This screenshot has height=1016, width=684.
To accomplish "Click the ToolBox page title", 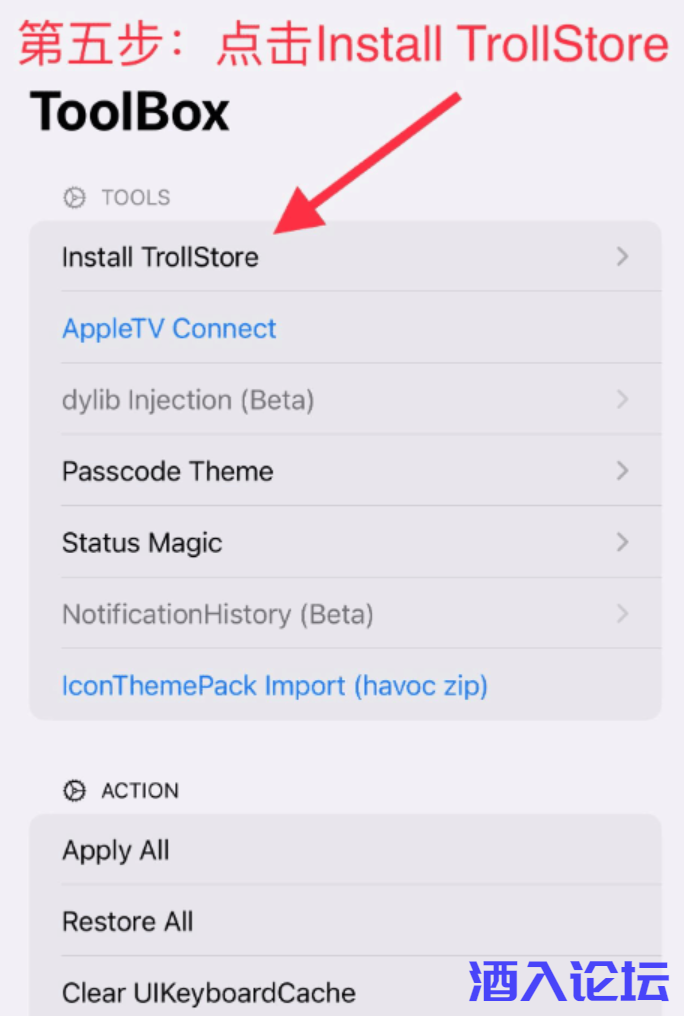I will (x=130, y=112).
